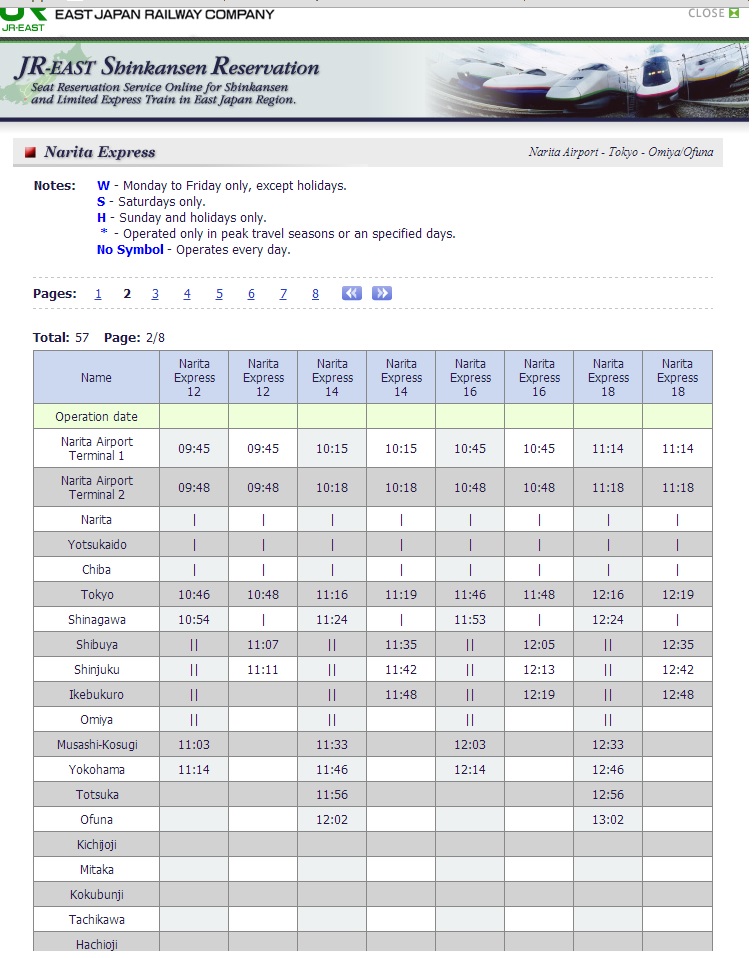Image resolution: width=756 pixels, height=958 pixels.
Task: Click Yokohama time 12:14
Action: point(470,770)
